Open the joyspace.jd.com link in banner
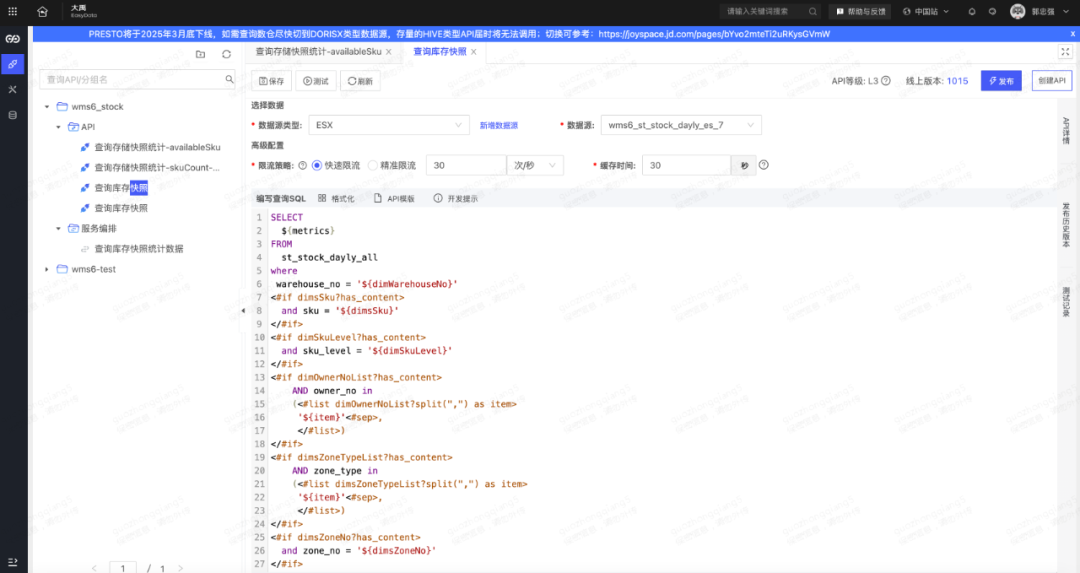This screenshot has height=573, width=1080. click(714, 34)
